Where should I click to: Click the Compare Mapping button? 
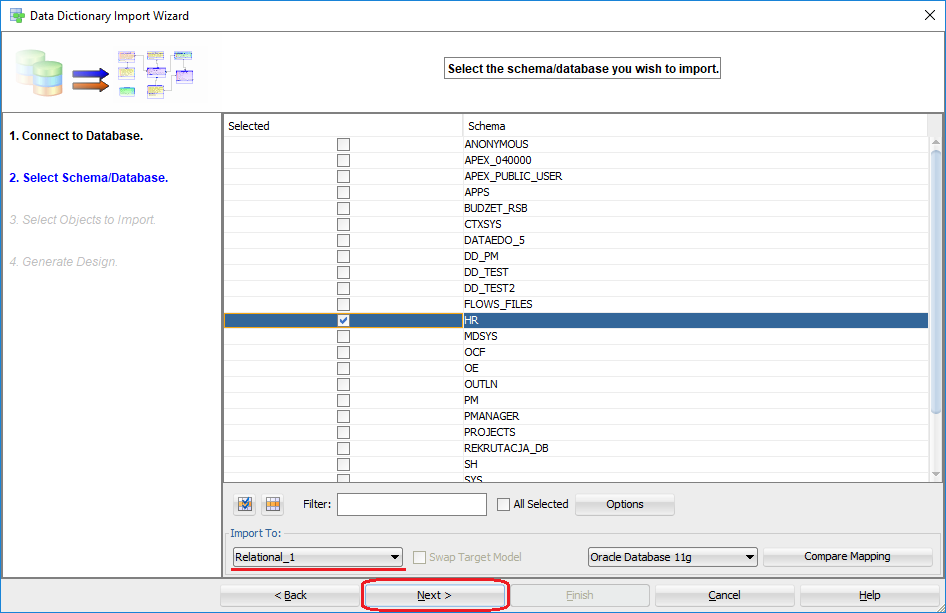pyautogui.click(x=847, y=557)
